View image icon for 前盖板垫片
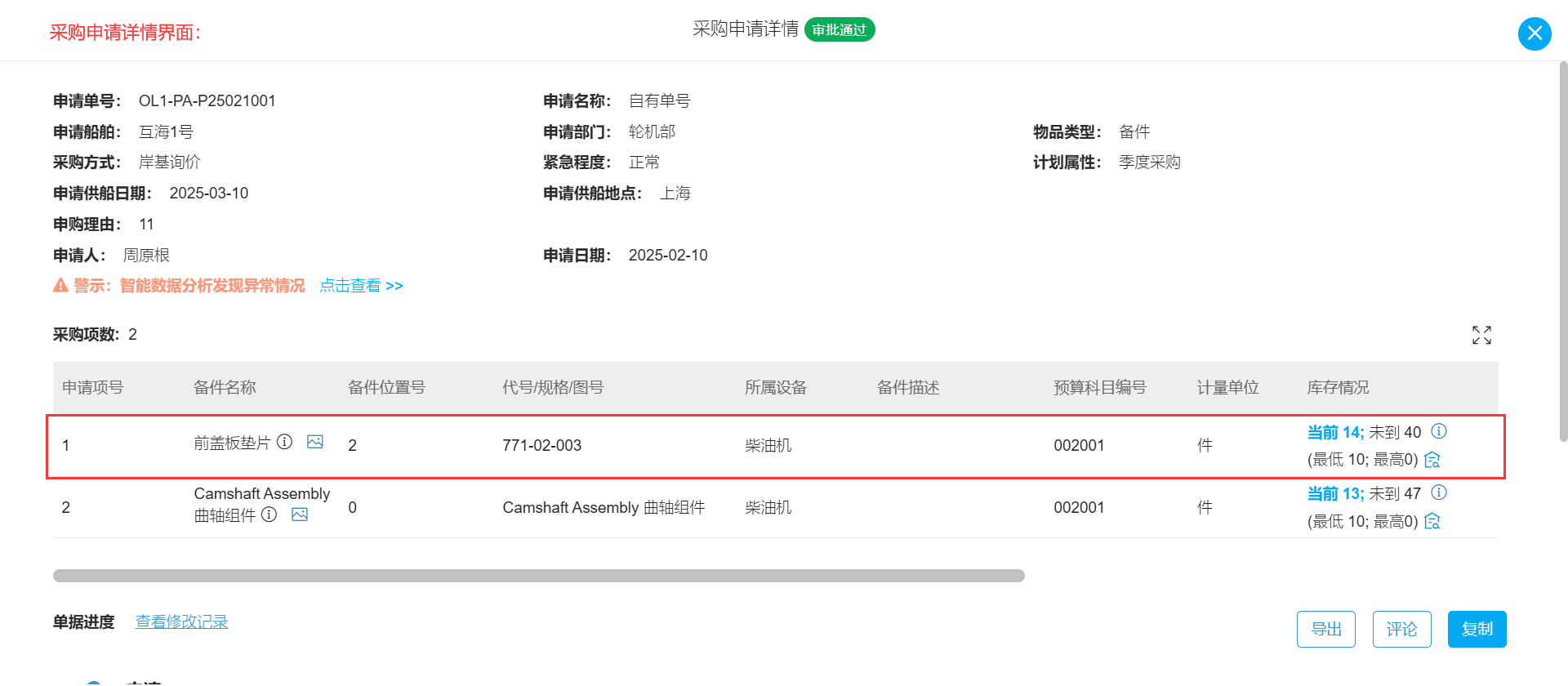This screenshot has width=1568, height=686. click(x=315, y=442)
